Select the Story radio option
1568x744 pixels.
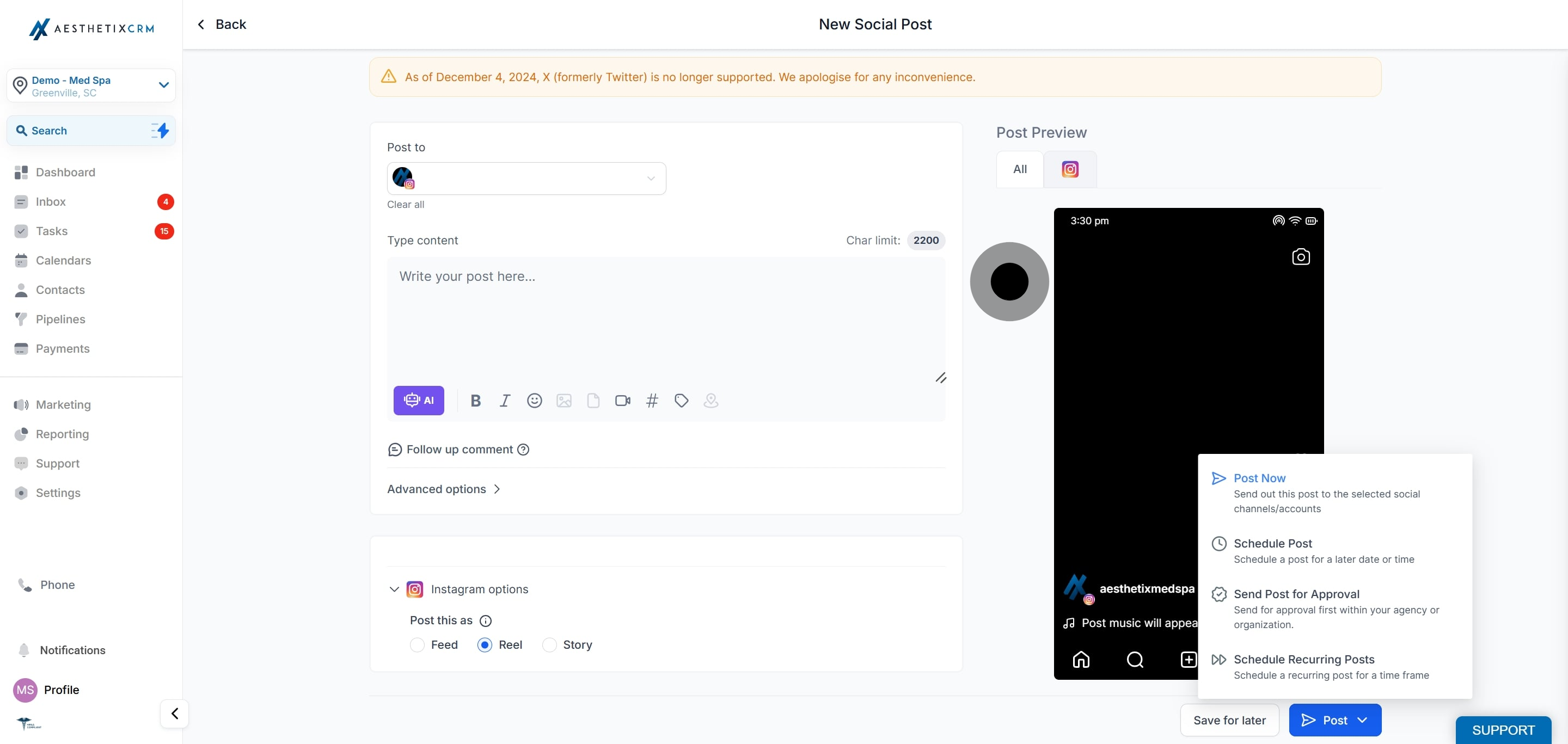click(549, 645)
